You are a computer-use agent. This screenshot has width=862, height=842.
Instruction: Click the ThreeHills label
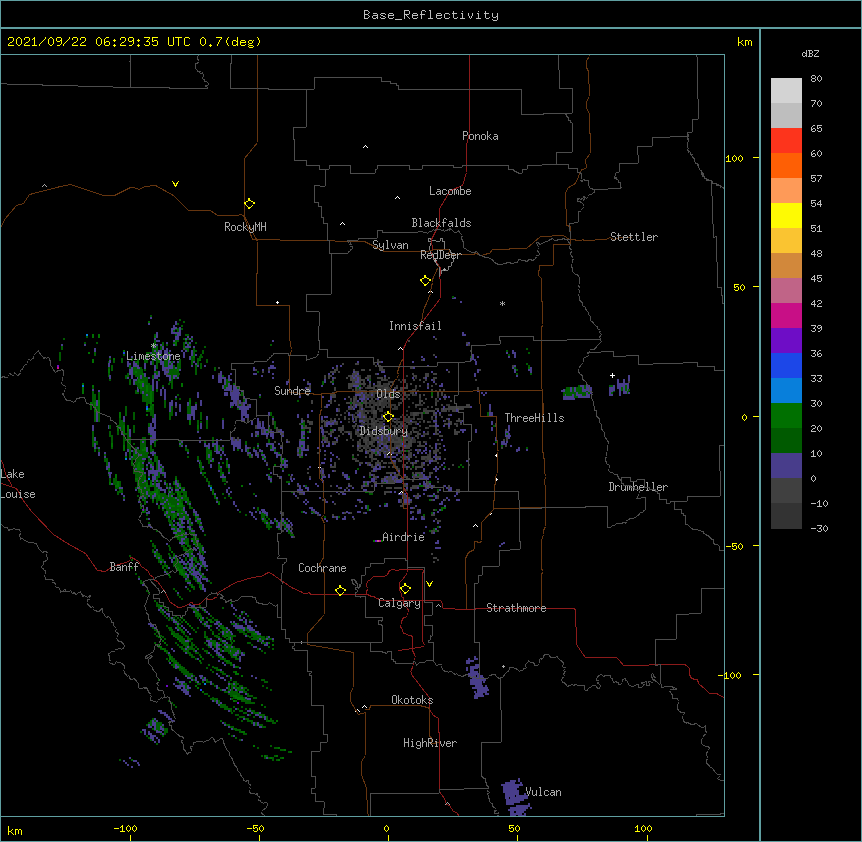[534, 418]
